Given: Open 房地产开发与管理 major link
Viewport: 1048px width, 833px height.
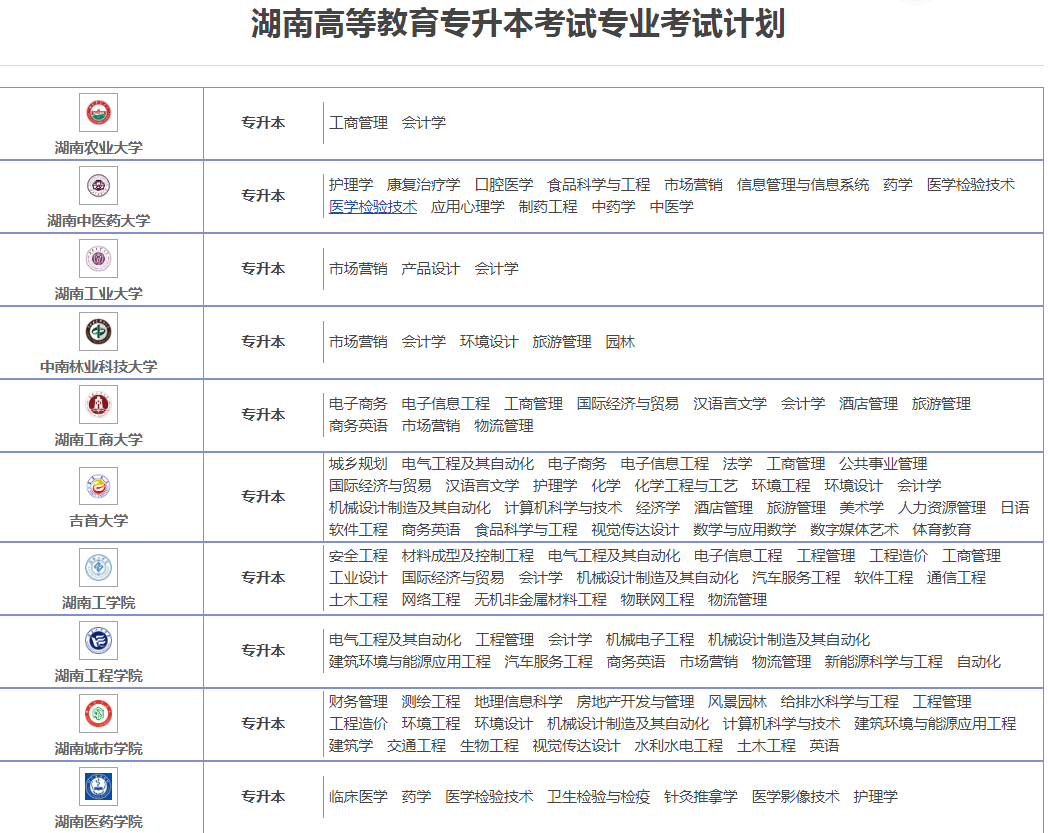Looking at the screenshot, I should tap(635, 703).
